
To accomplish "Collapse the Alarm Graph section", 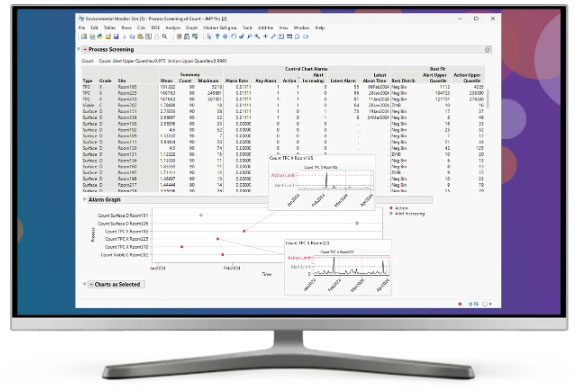I will (x=84, y=200).
